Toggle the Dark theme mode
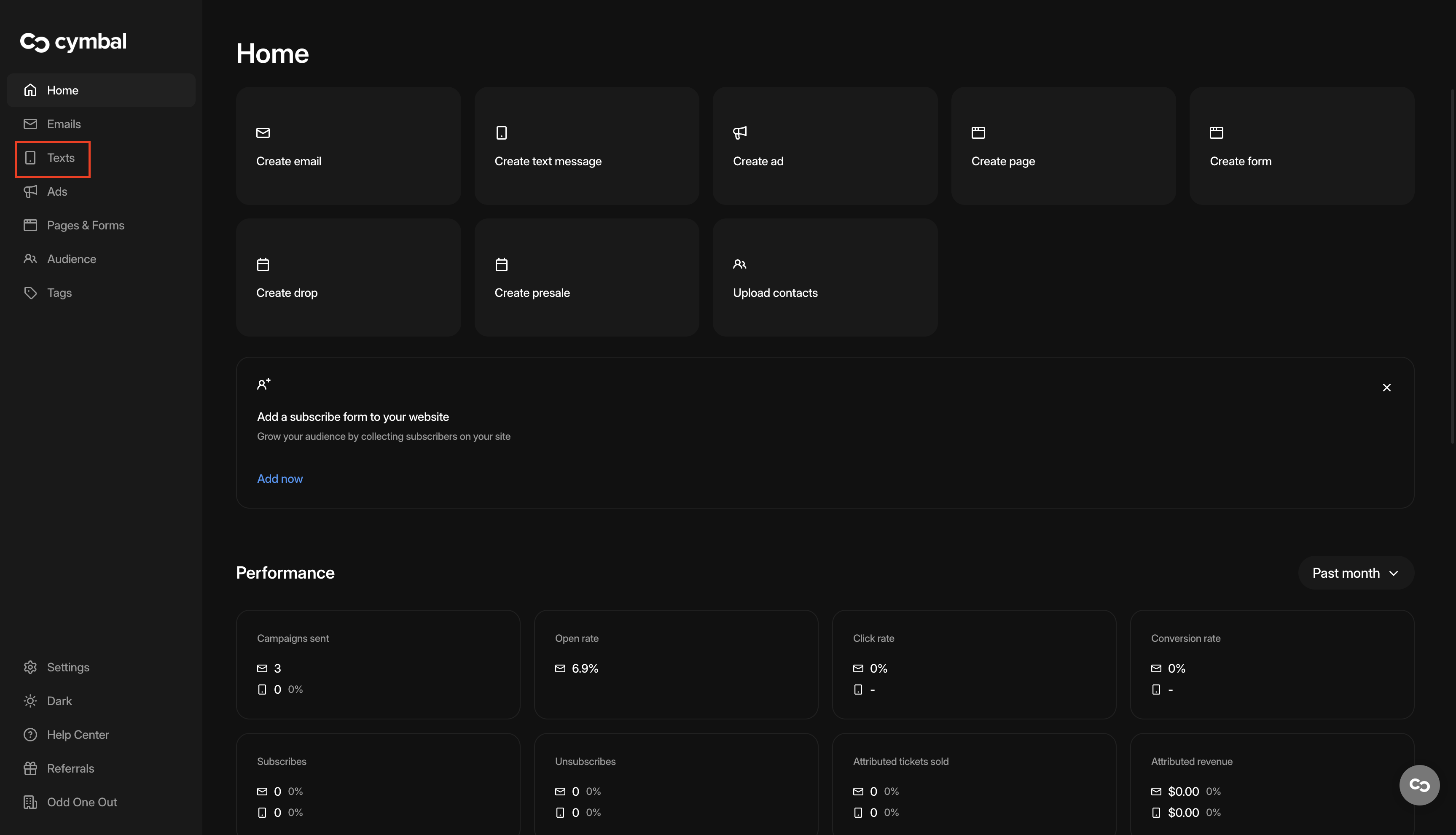Image resolution: width=1456 pixels, height=835 pixels. coord(59,701)
